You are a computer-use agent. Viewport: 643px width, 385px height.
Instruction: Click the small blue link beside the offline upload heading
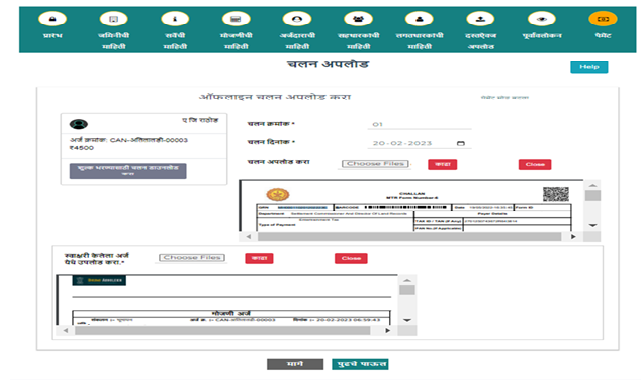[504, 98]
